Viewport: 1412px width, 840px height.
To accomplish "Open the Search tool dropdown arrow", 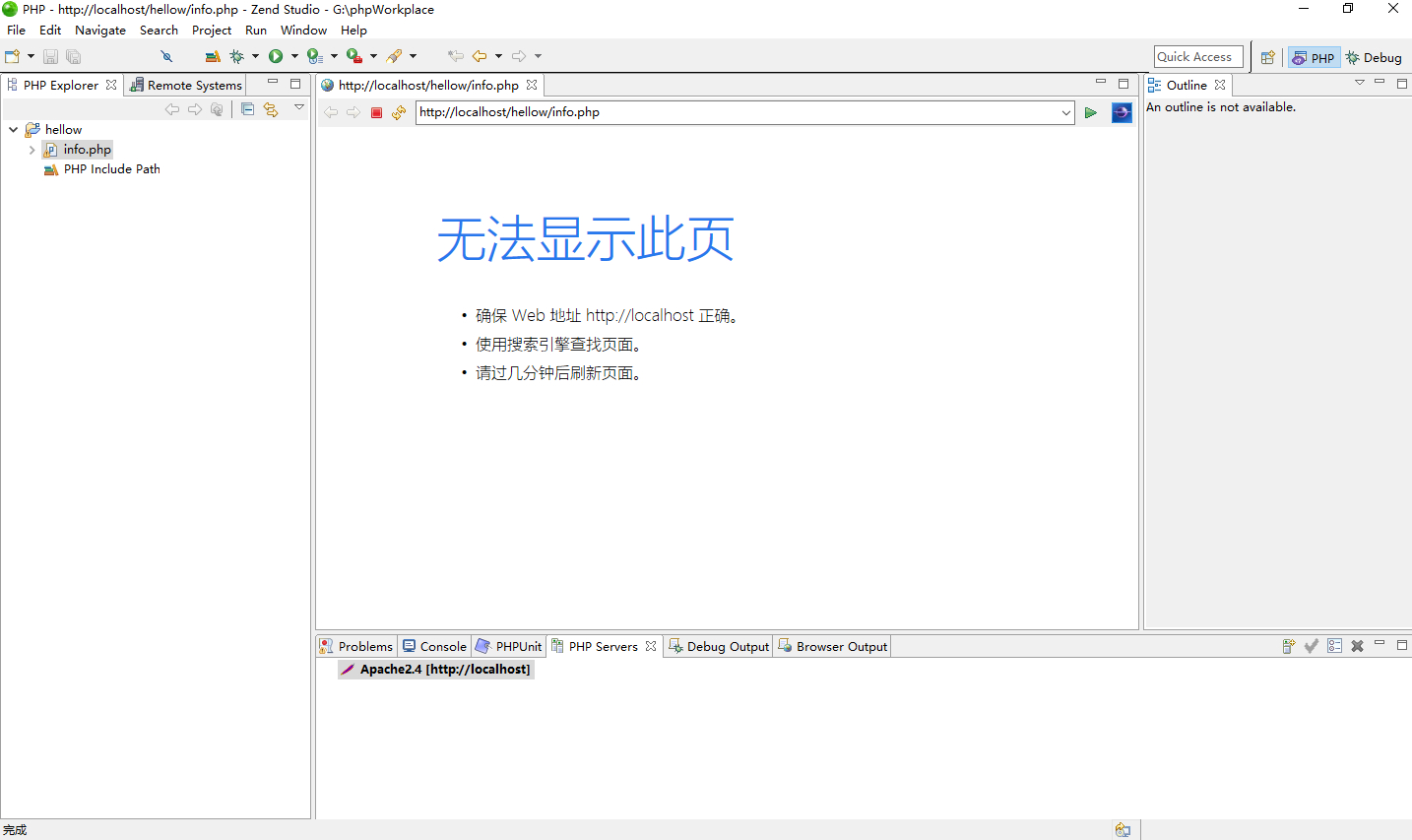I will 413,56.
